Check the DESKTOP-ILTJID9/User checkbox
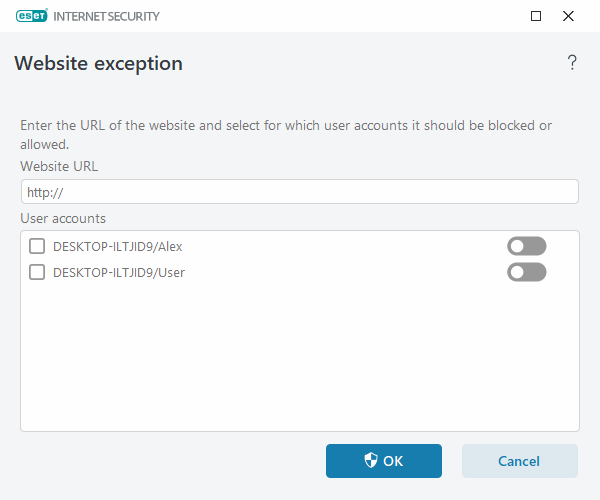Viewport: 600px width, 500px height. 37,272
